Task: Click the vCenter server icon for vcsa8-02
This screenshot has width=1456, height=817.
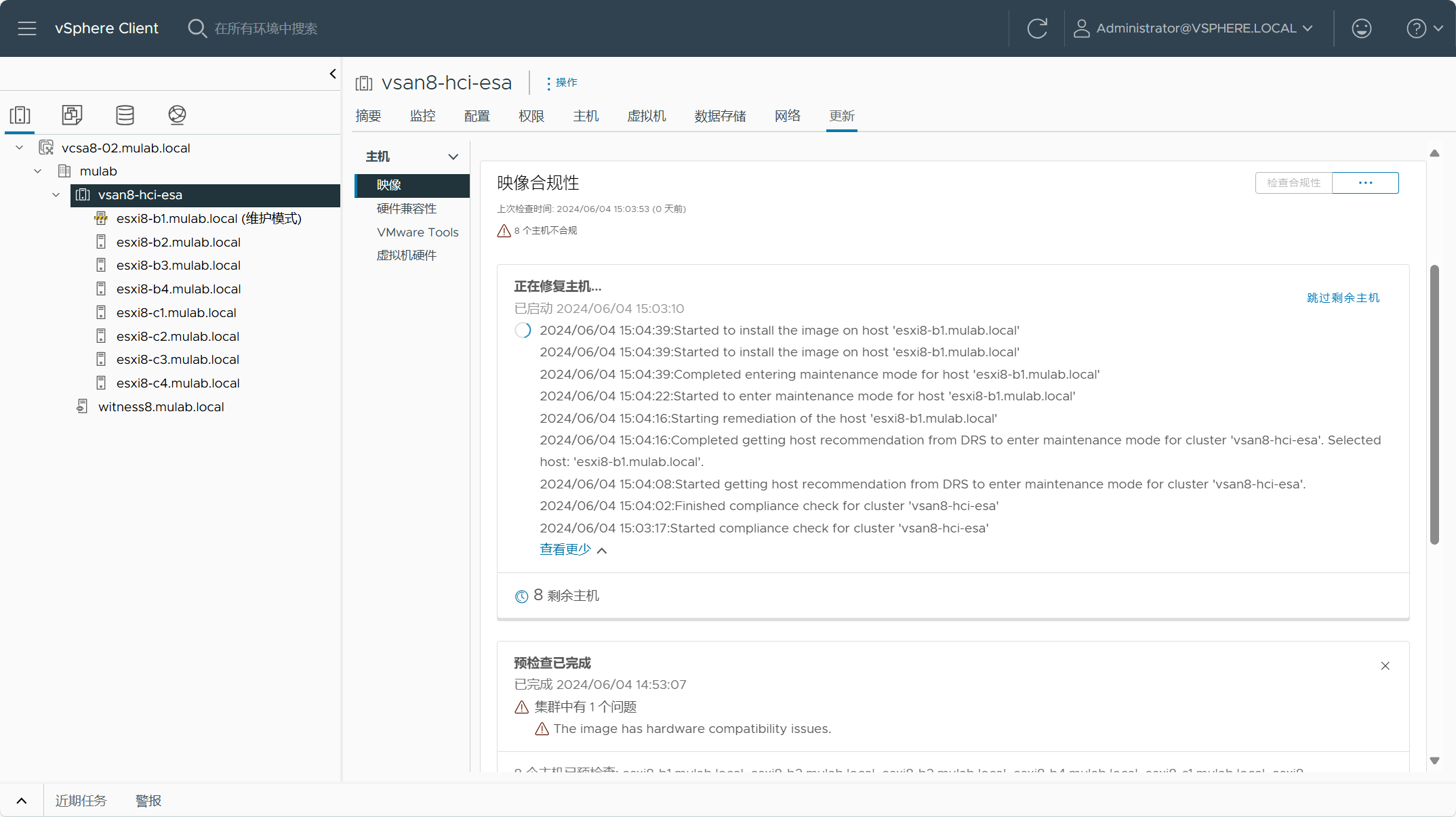Action: (46, 148)
